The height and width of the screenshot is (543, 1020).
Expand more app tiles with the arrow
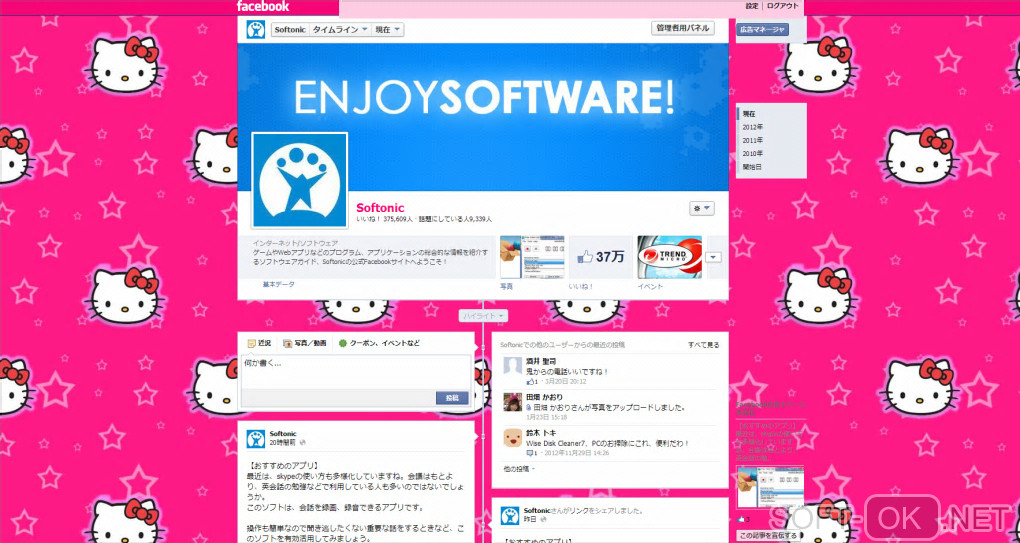[x=714, y=258]
